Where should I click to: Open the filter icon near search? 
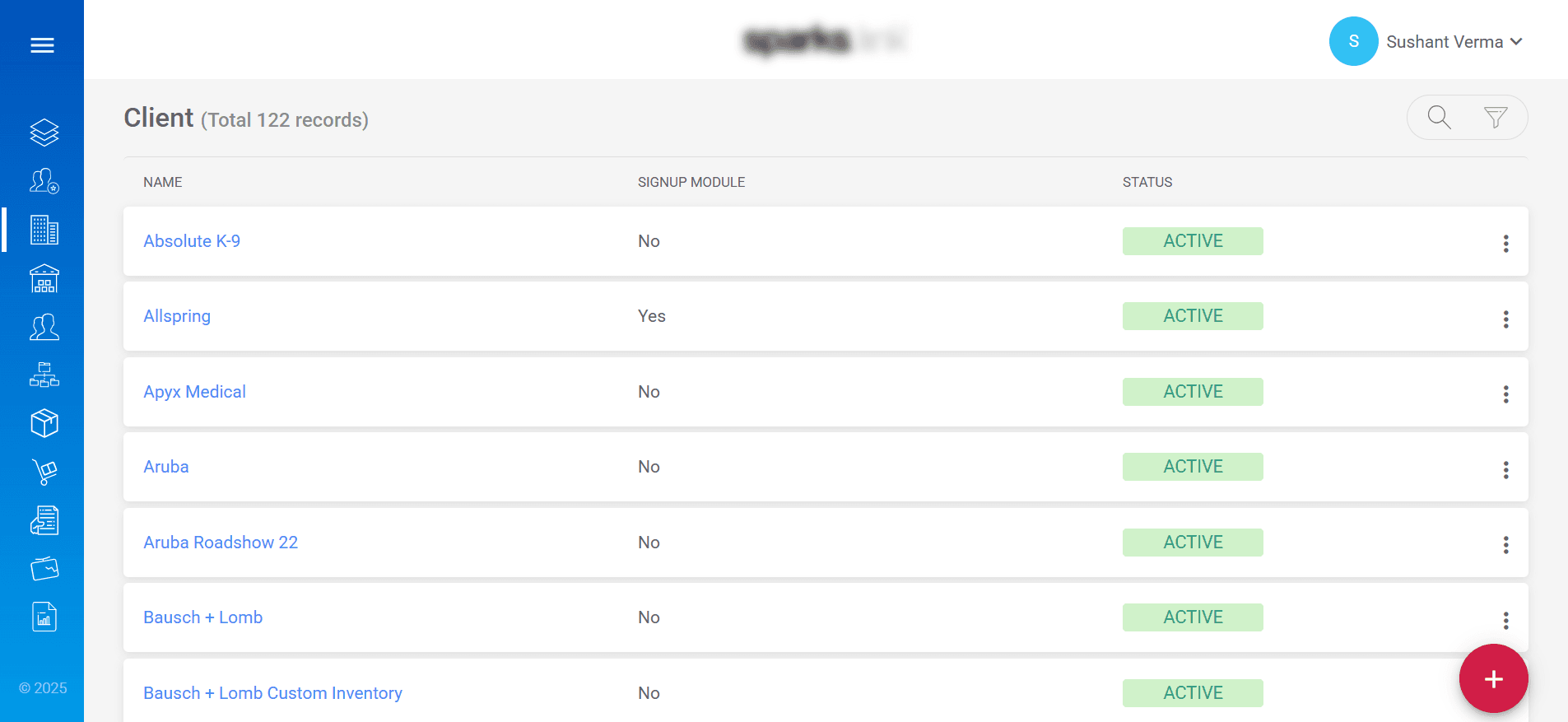click(1496, 117)
